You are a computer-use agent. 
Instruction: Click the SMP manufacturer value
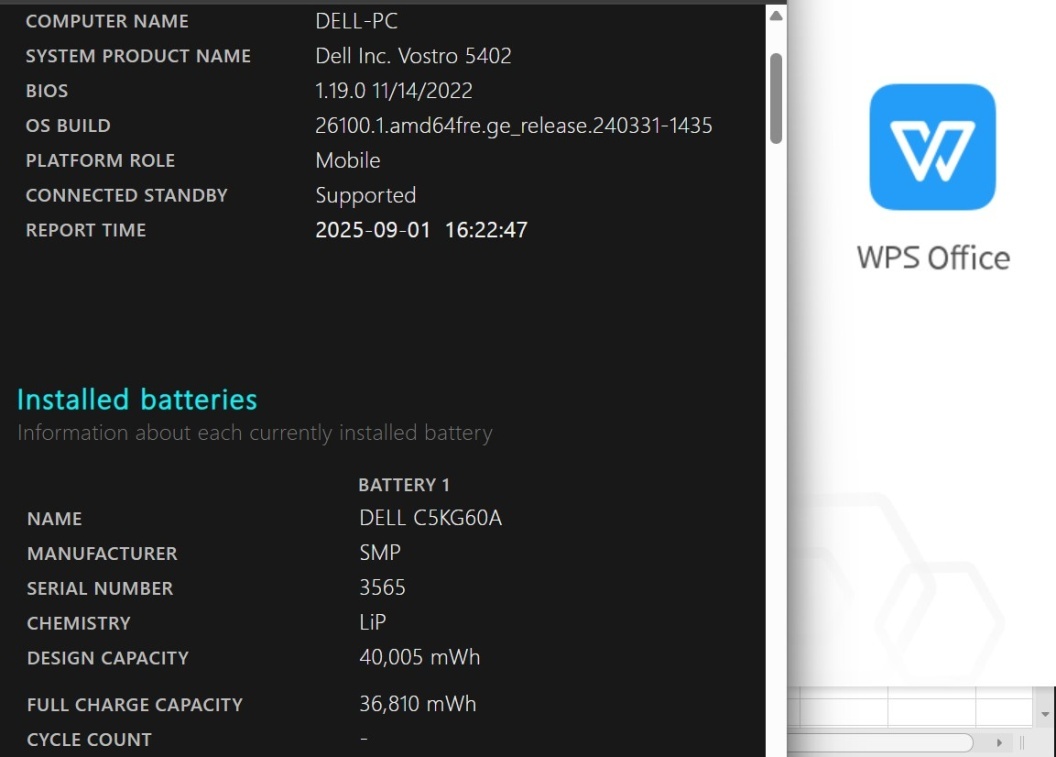coord(380,553)
